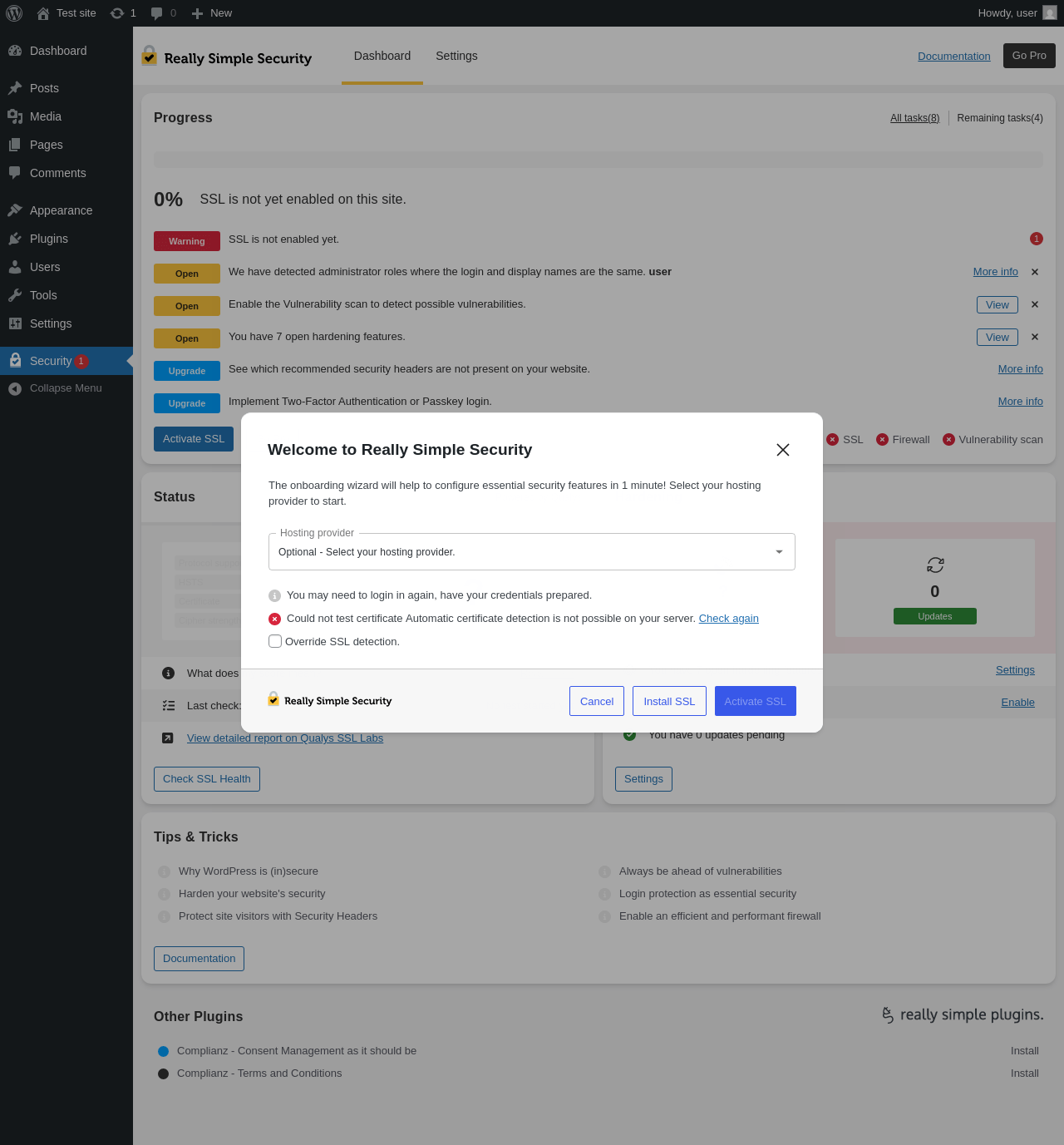Click the really simple plugins logo
The height and width of the screenshot is (1145, 1064).
(x=963, y=1014)
